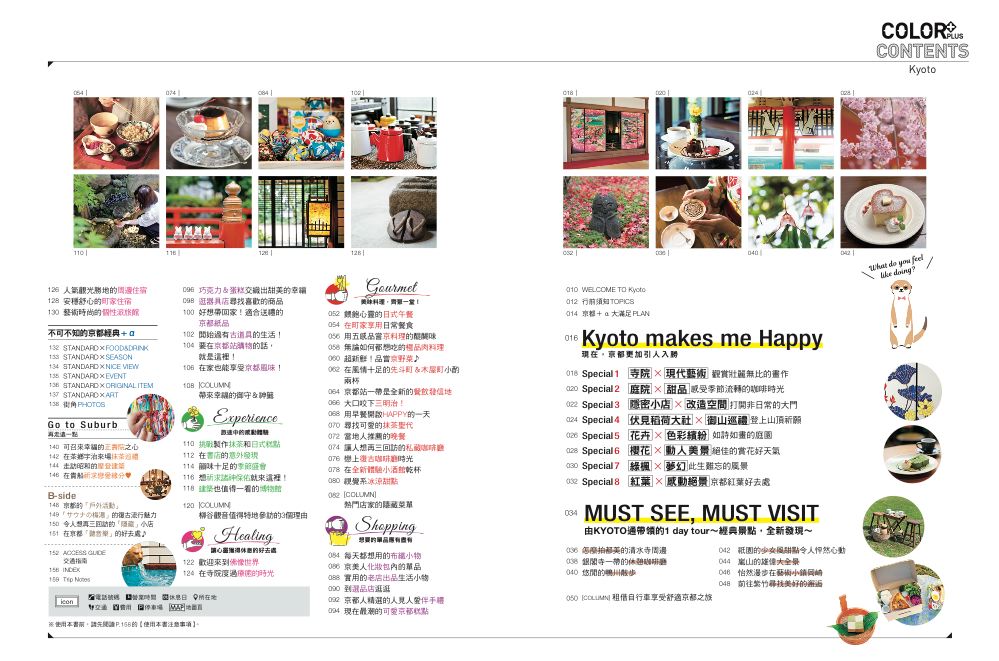Image resolution: width=999 pixels, height=661 pixels.
Task: Click the MAP 地圖頁 legend icon
Action: [x=176, y=607]
